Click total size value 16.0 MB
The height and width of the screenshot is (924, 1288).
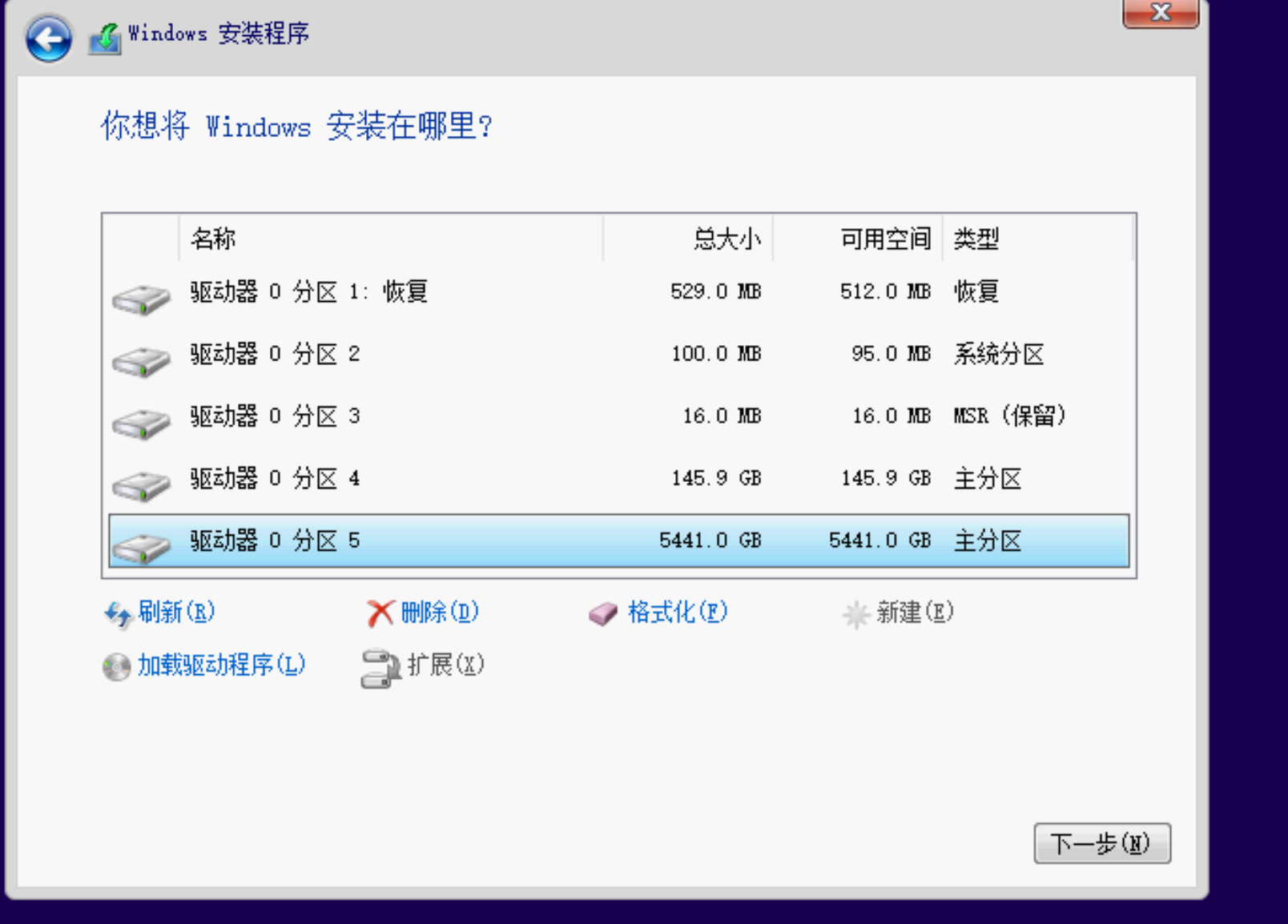pos(722,416)
